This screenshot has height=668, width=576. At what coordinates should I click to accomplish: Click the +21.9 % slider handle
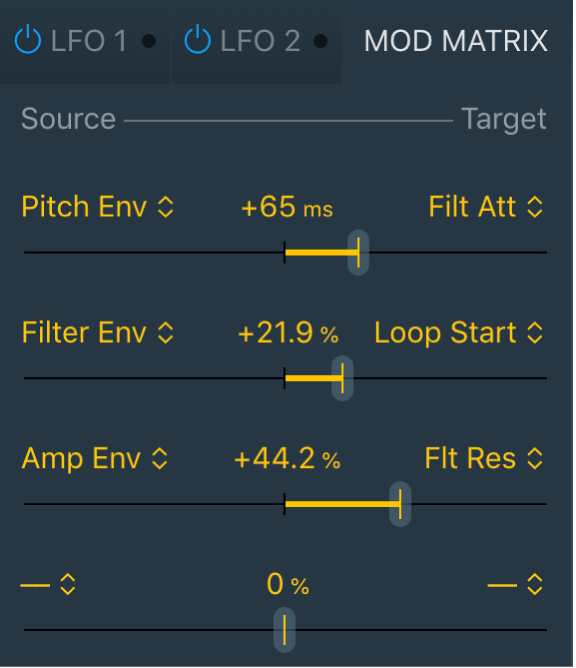(343, 378)
